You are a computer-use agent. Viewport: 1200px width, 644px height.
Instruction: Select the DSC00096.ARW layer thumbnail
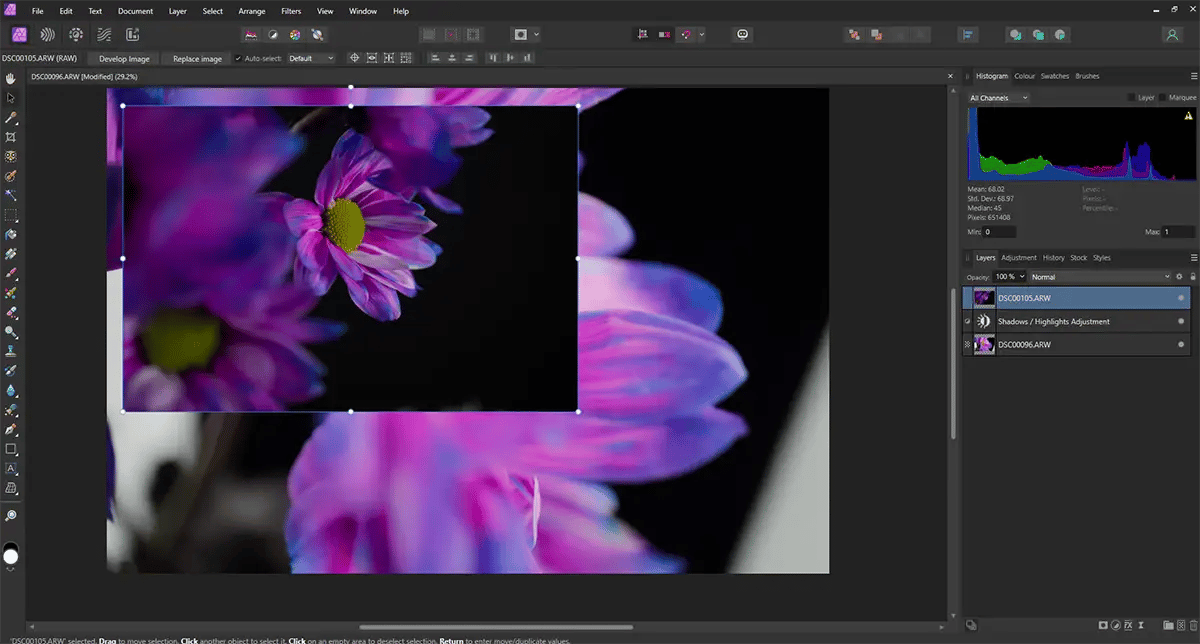(x=984, y=345)
